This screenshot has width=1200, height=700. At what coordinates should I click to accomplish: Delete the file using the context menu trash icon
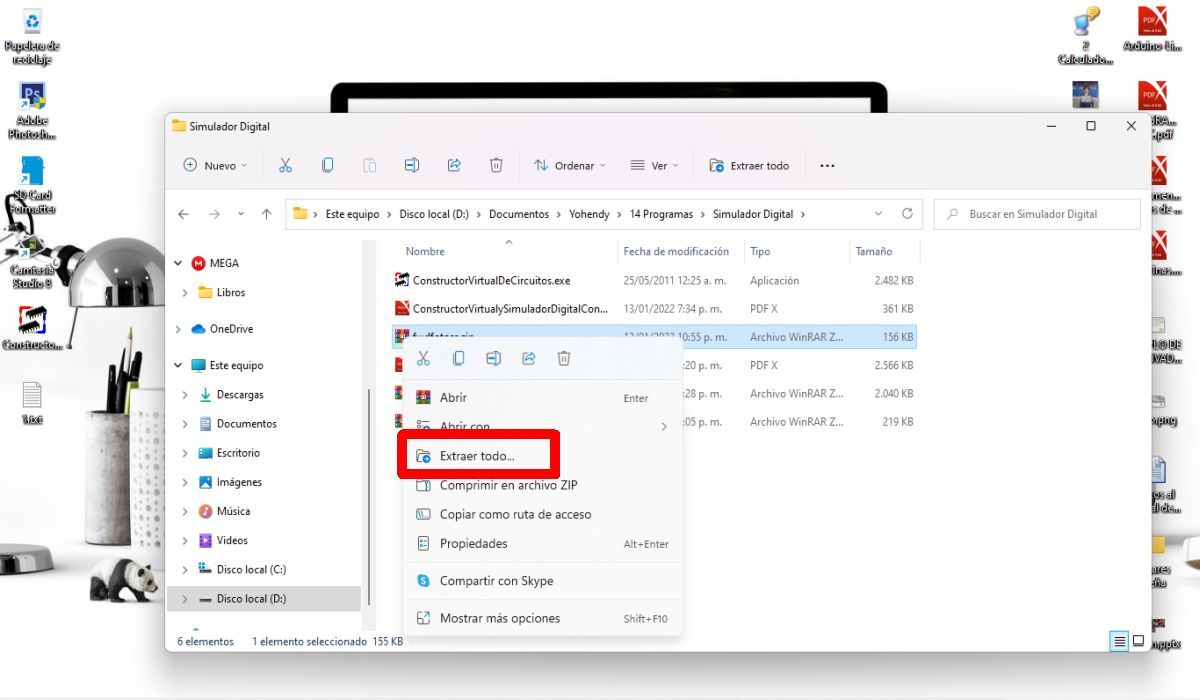[564, 358]
